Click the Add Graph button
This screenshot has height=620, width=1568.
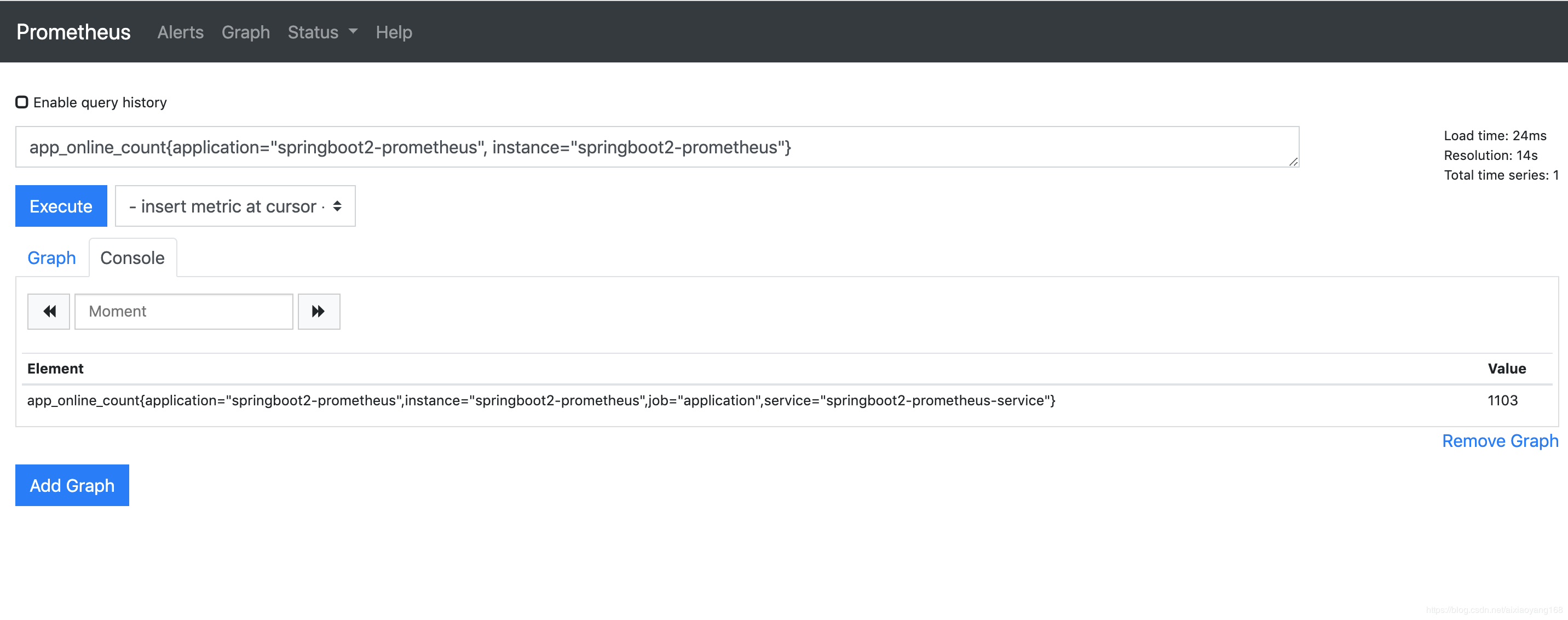[71, 485]
